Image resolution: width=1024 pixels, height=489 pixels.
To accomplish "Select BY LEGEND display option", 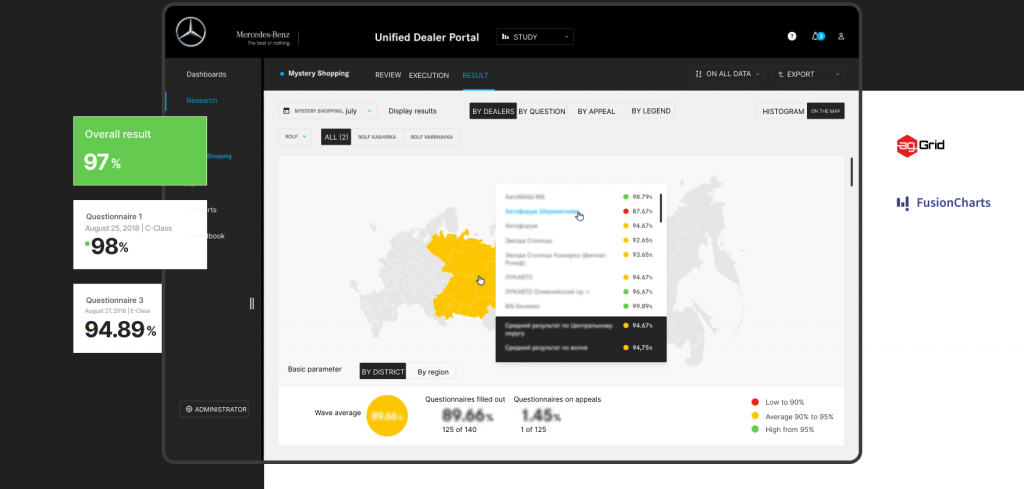I will pyautogui.click(x=650, y=111).
